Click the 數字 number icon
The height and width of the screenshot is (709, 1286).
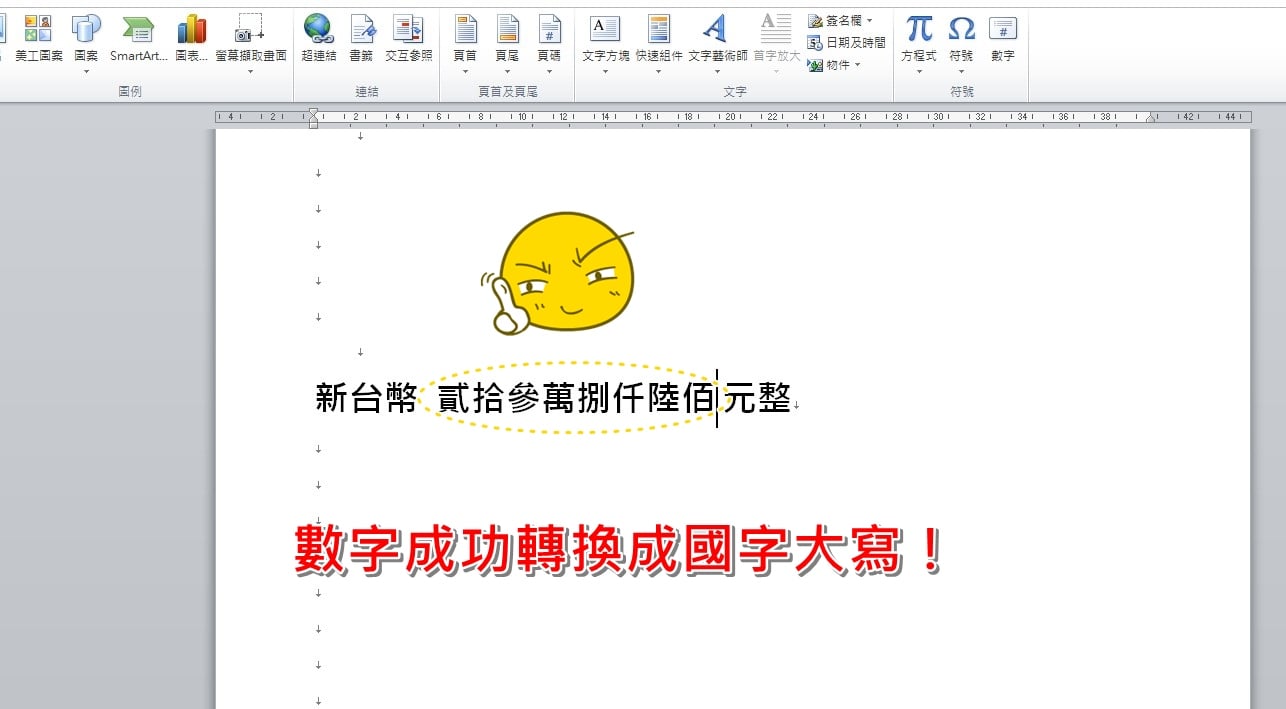pyautogui.click(x=1002, y=39)
